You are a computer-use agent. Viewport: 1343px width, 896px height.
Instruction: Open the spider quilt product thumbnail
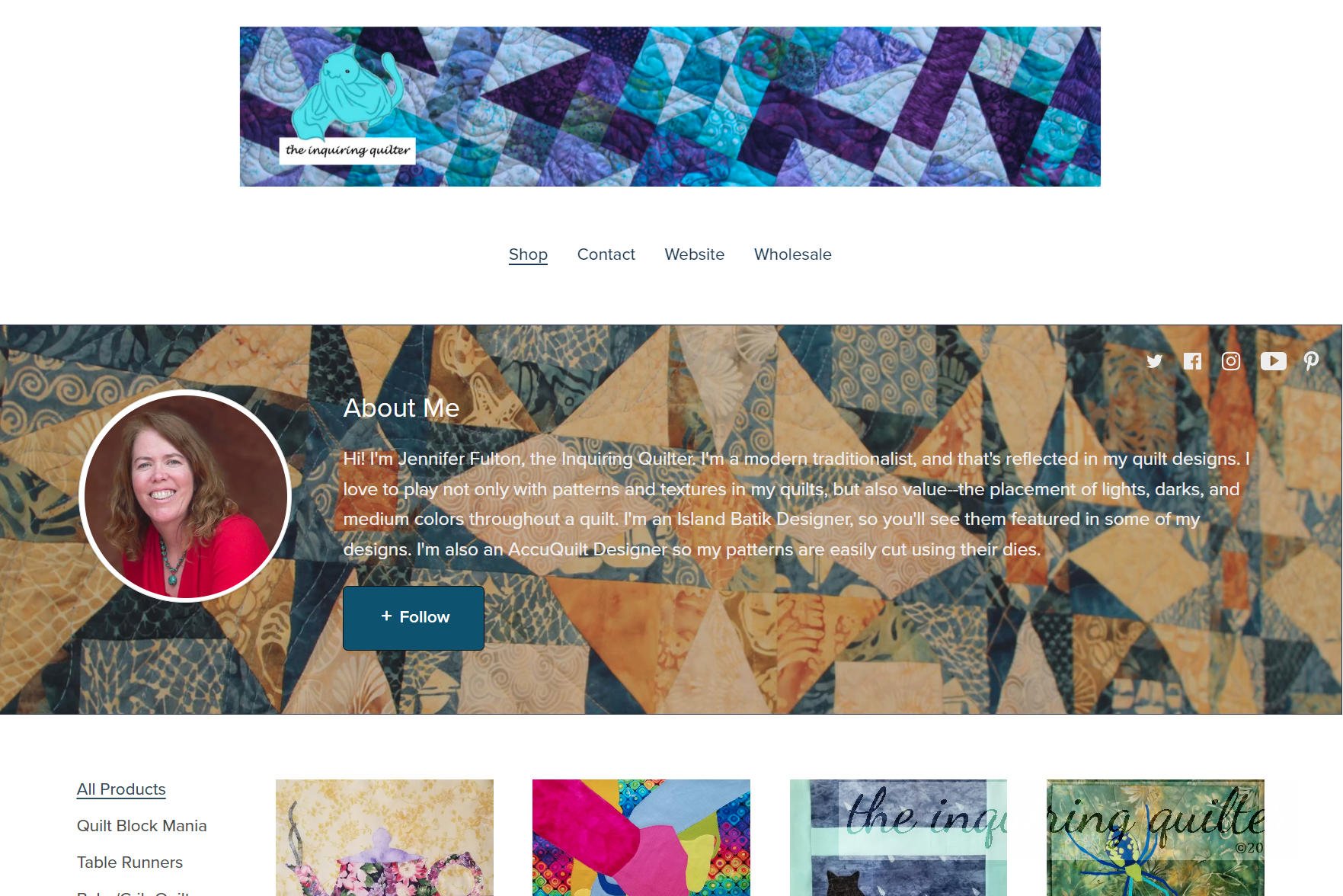[x=1156, y=837]
